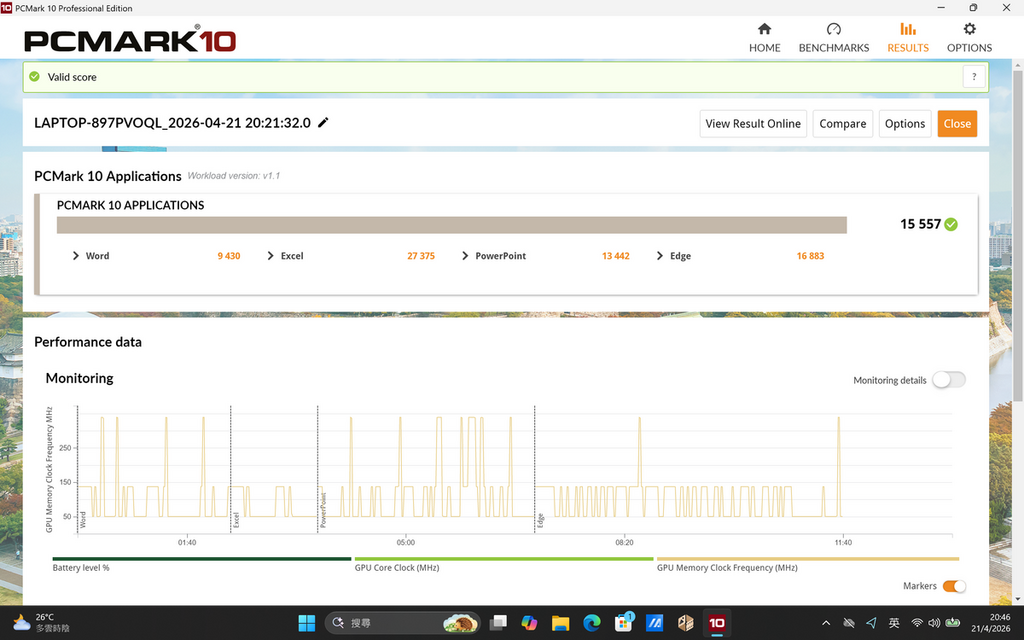
Task: Open the Wi-Fi network tray icon
Action: pyautogui.click(x=917, y=623)
